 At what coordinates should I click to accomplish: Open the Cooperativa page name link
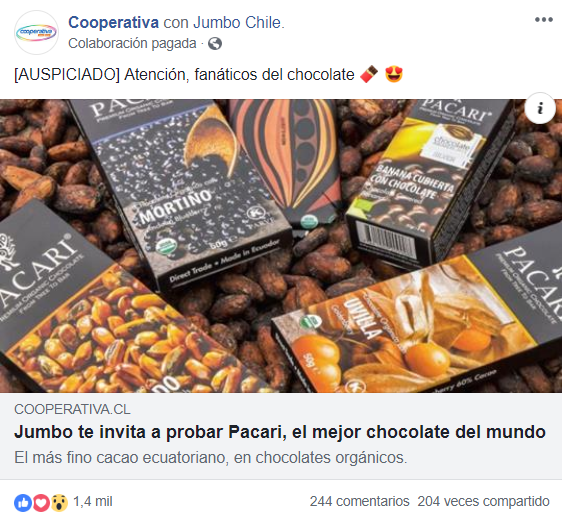pyautogui.click(x=113, y=23)
